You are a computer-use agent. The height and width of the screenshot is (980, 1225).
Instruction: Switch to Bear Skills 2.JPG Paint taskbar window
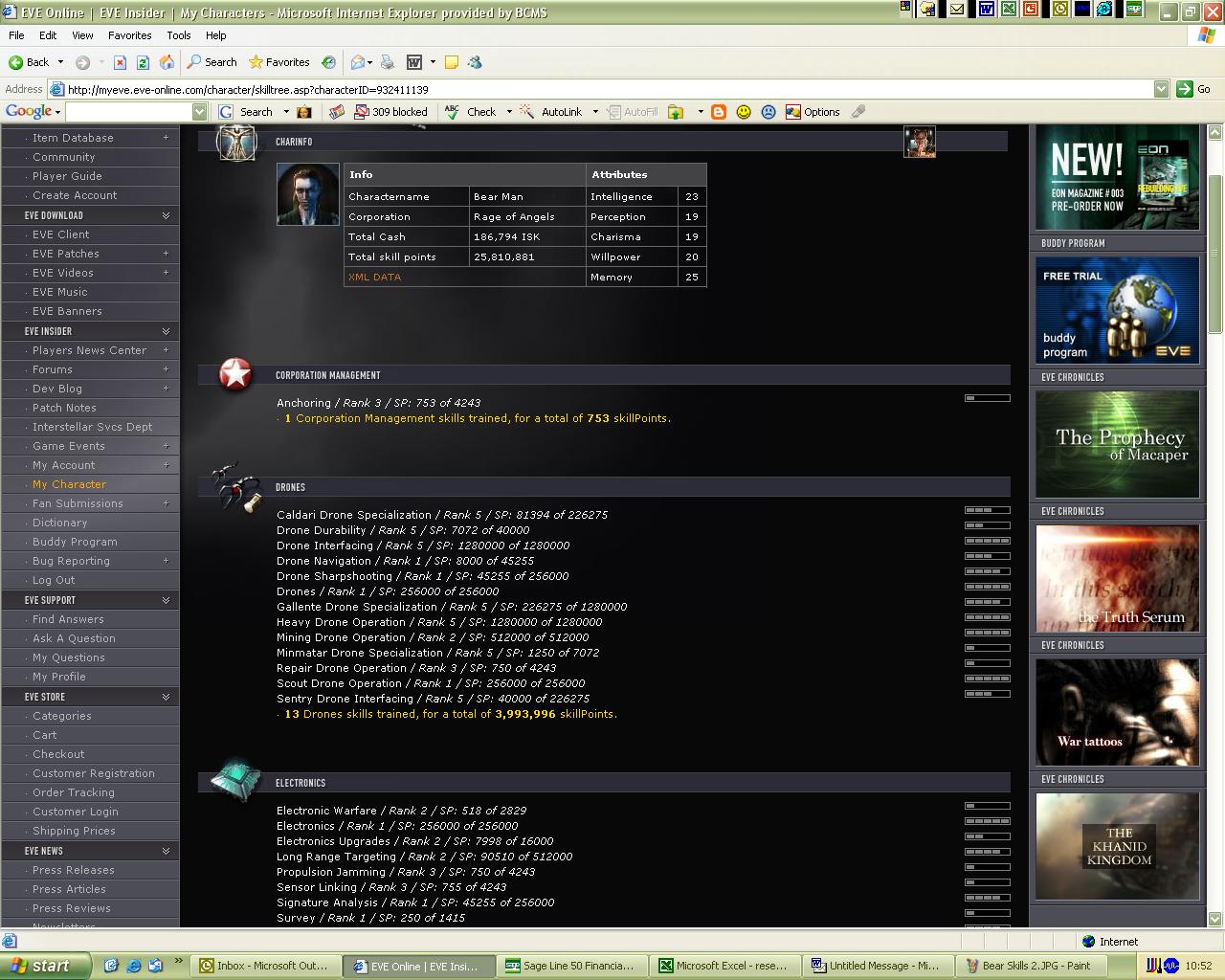[x=1032, y=966]
